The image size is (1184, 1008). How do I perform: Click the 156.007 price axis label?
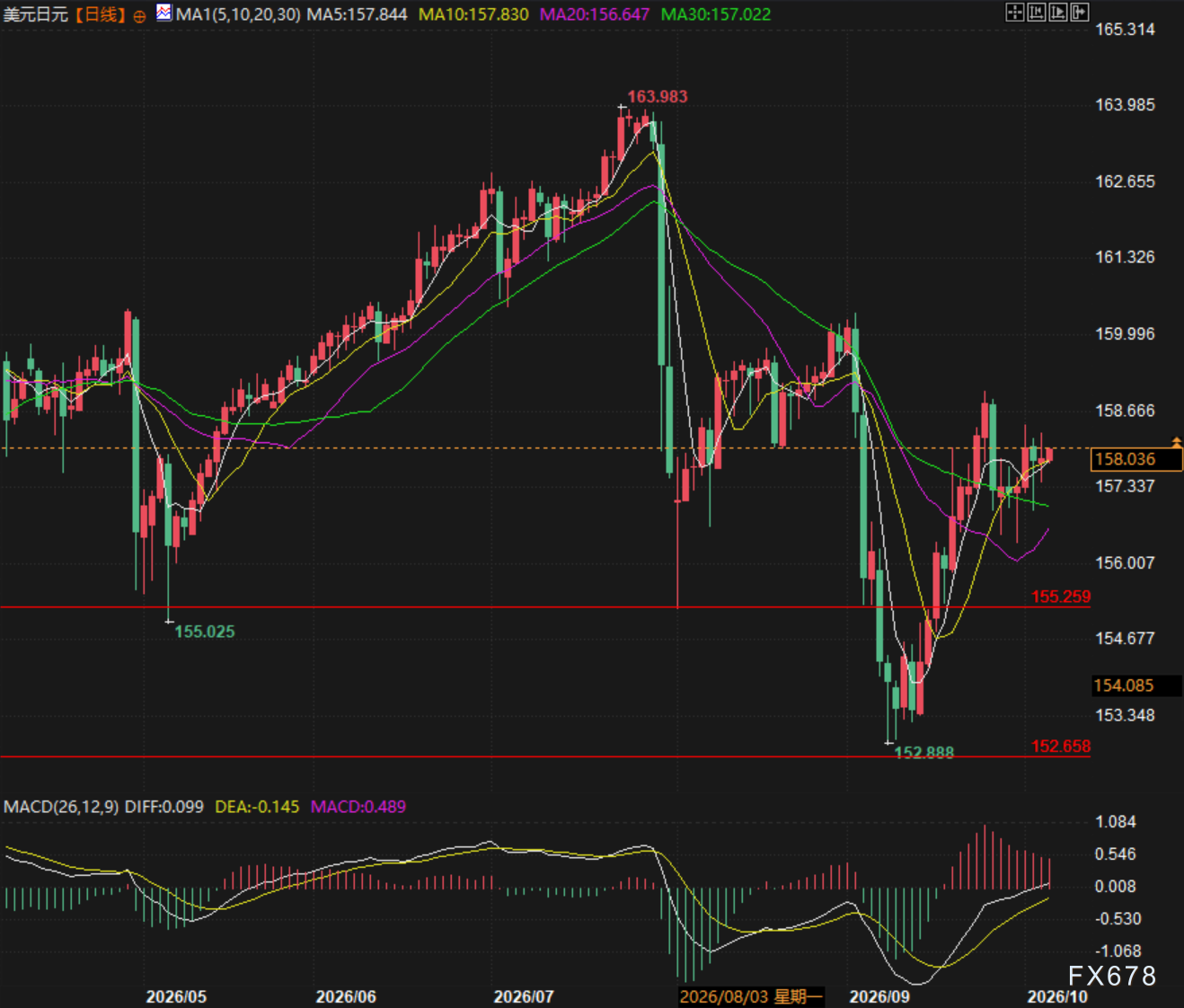1125,562
